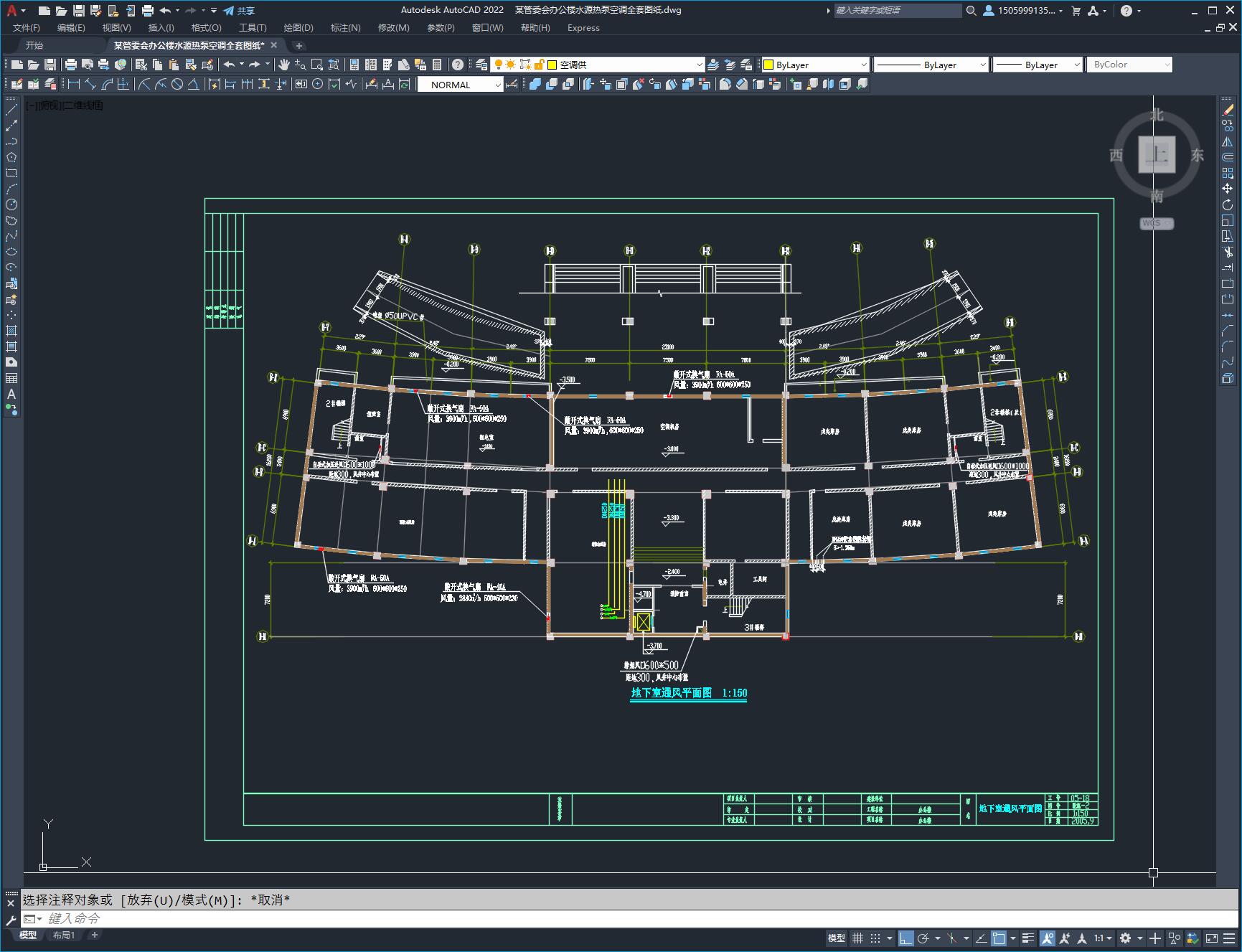Toggle drawing grid display in status bar
Viewport: 1242px width, 952px height.
click(857, 938)
